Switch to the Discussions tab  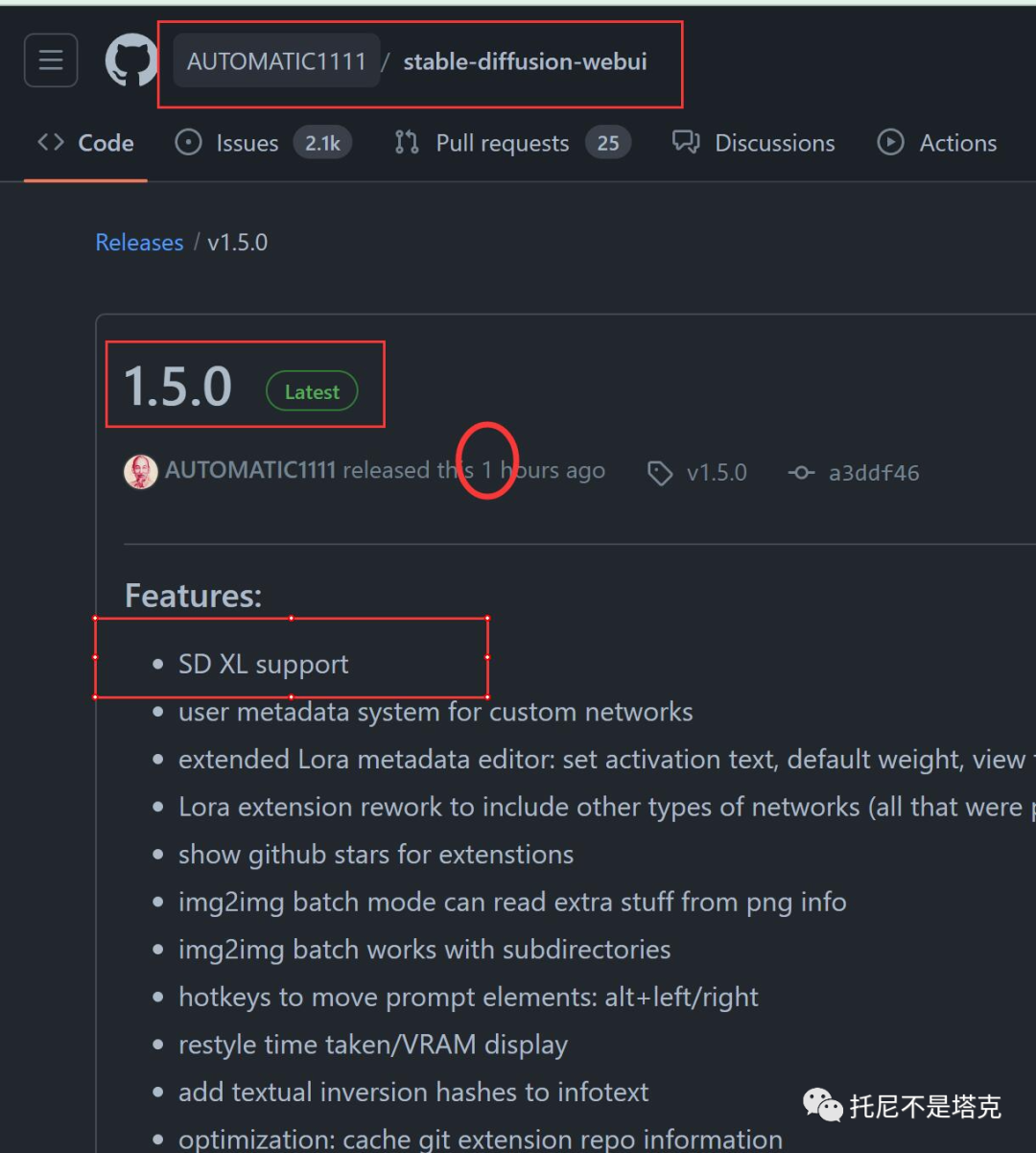pyautogui.click(x=754, y=143)
